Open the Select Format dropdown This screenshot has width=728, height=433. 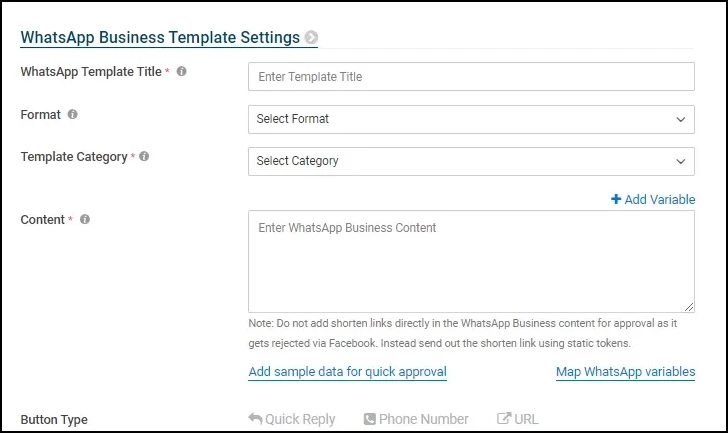[471, 119]
